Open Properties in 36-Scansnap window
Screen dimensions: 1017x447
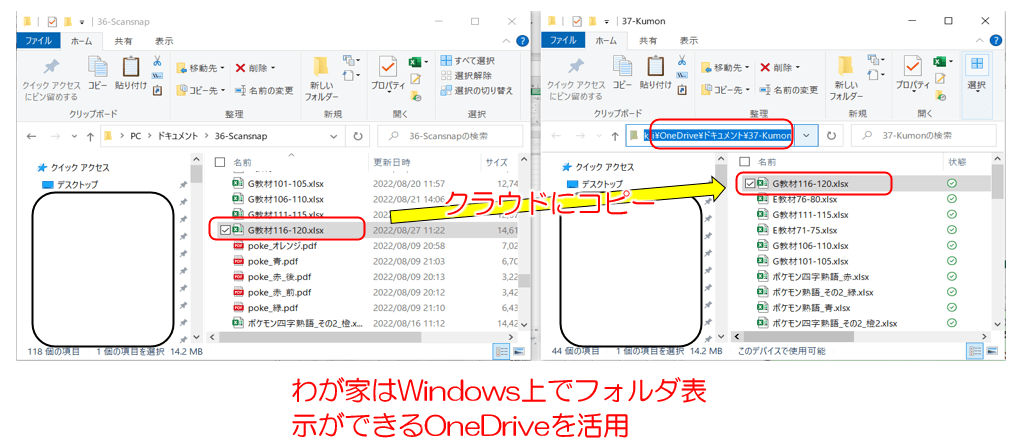(x=388, y=75)
